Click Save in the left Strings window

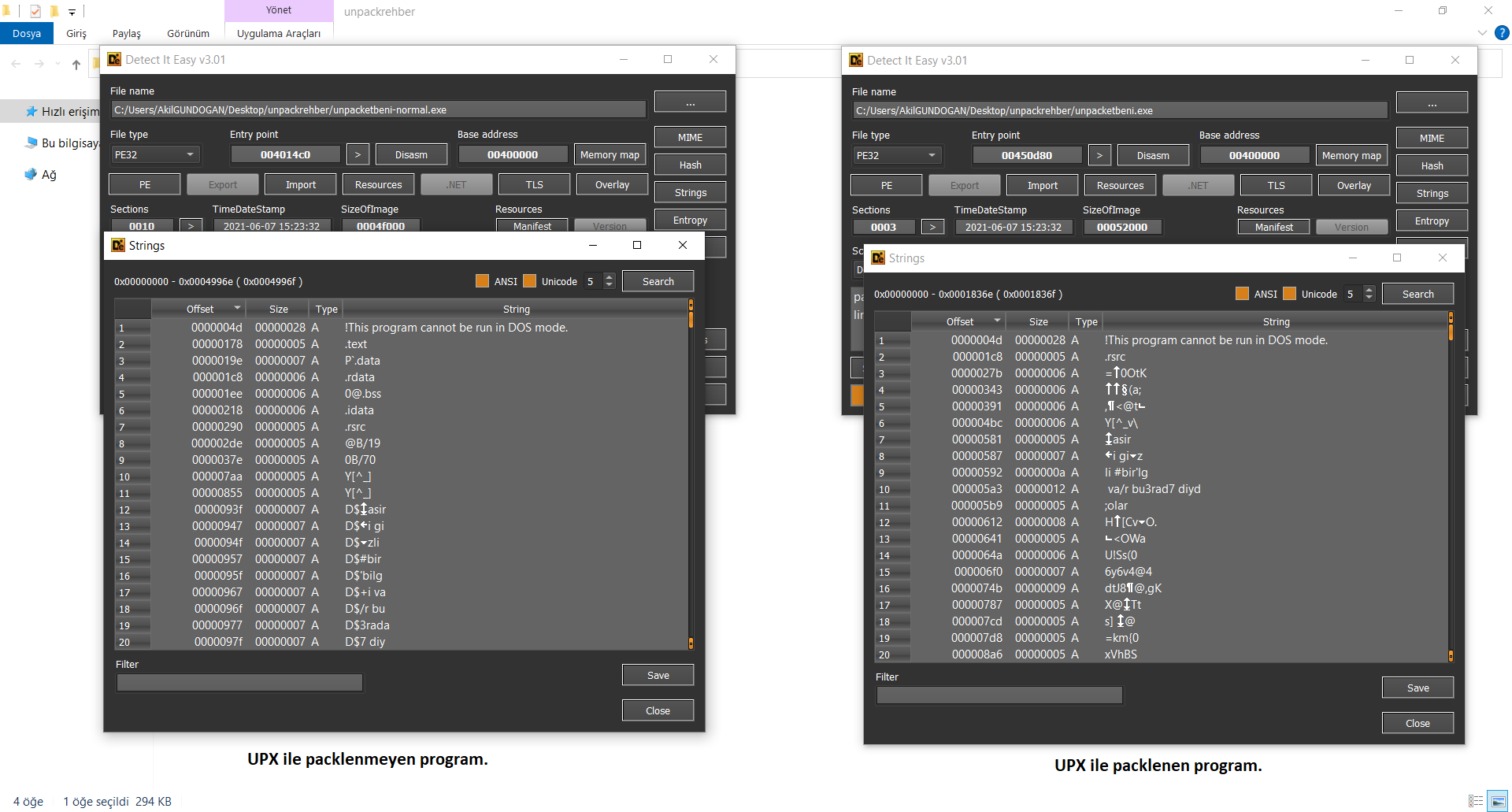point(658,675)
